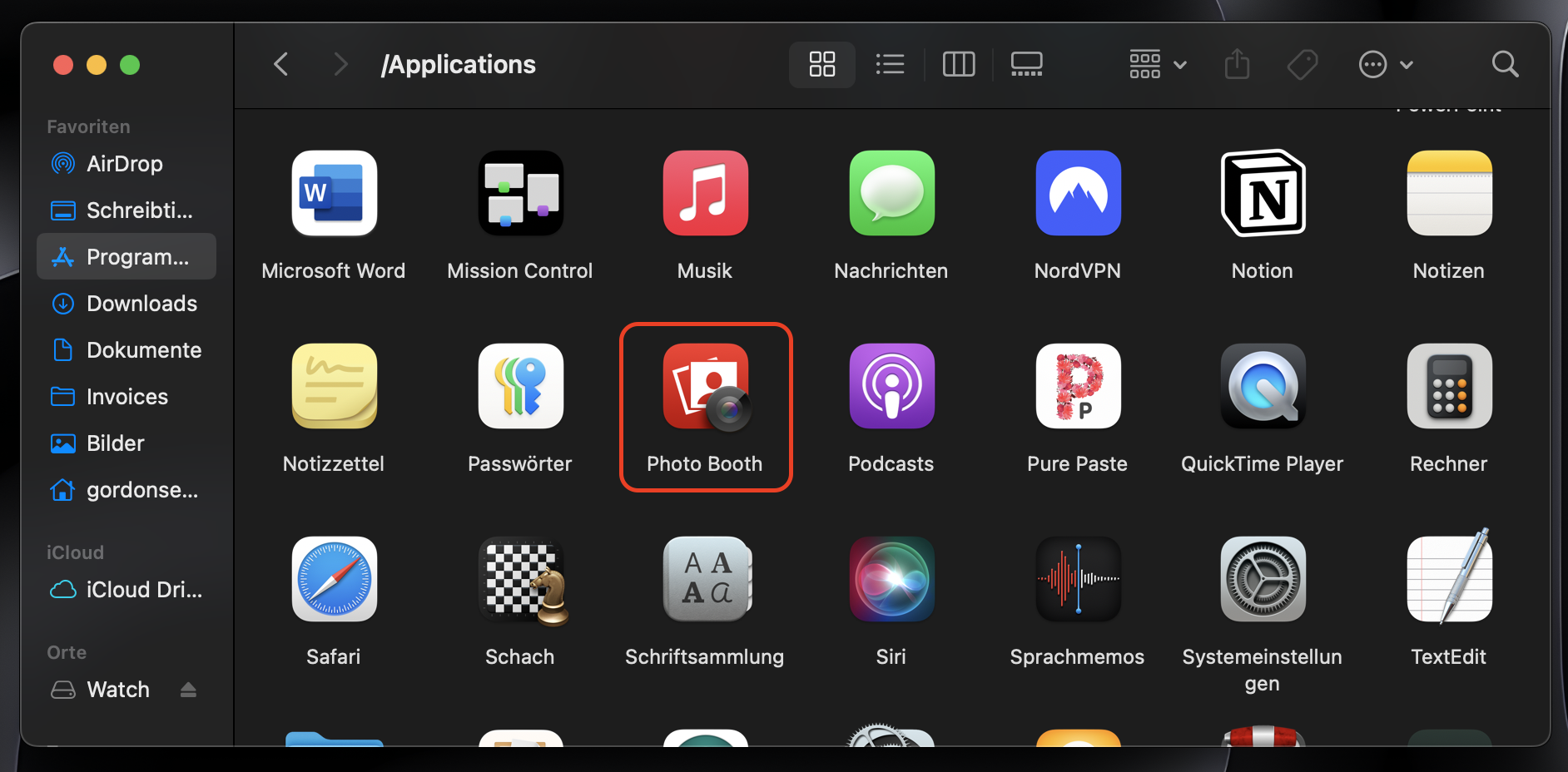Open the Pure Paste app icon
This screenshot has width=1568, height=772.
click(x=1078, y=386)
